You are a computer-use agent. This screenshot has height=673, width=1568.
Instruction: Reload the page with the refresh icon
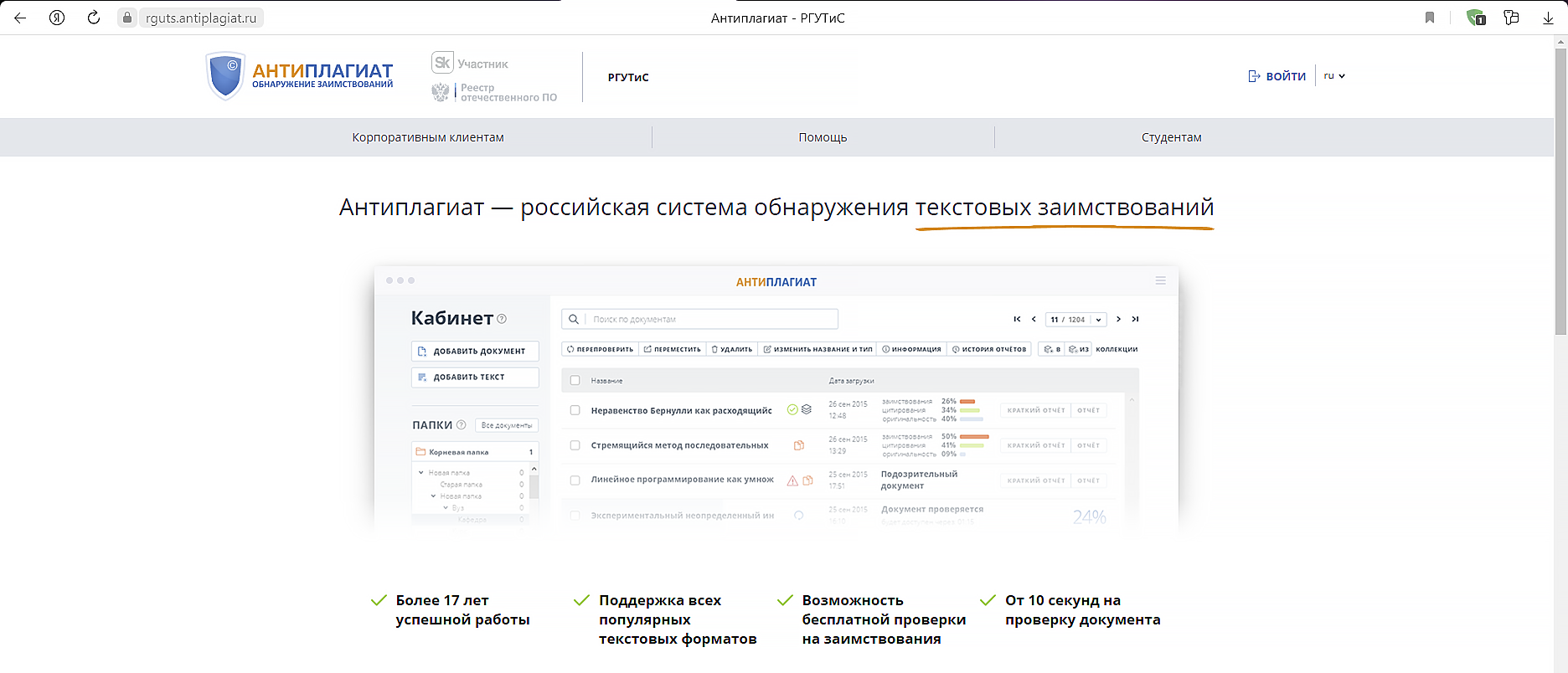[x=94, y=18]
